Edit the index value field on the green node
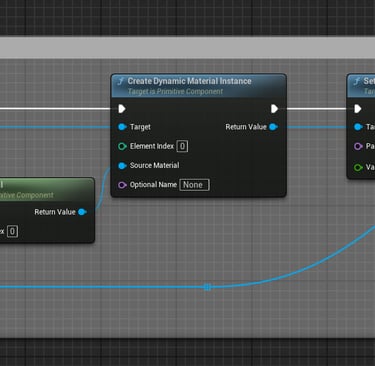 tap(12, 231)
